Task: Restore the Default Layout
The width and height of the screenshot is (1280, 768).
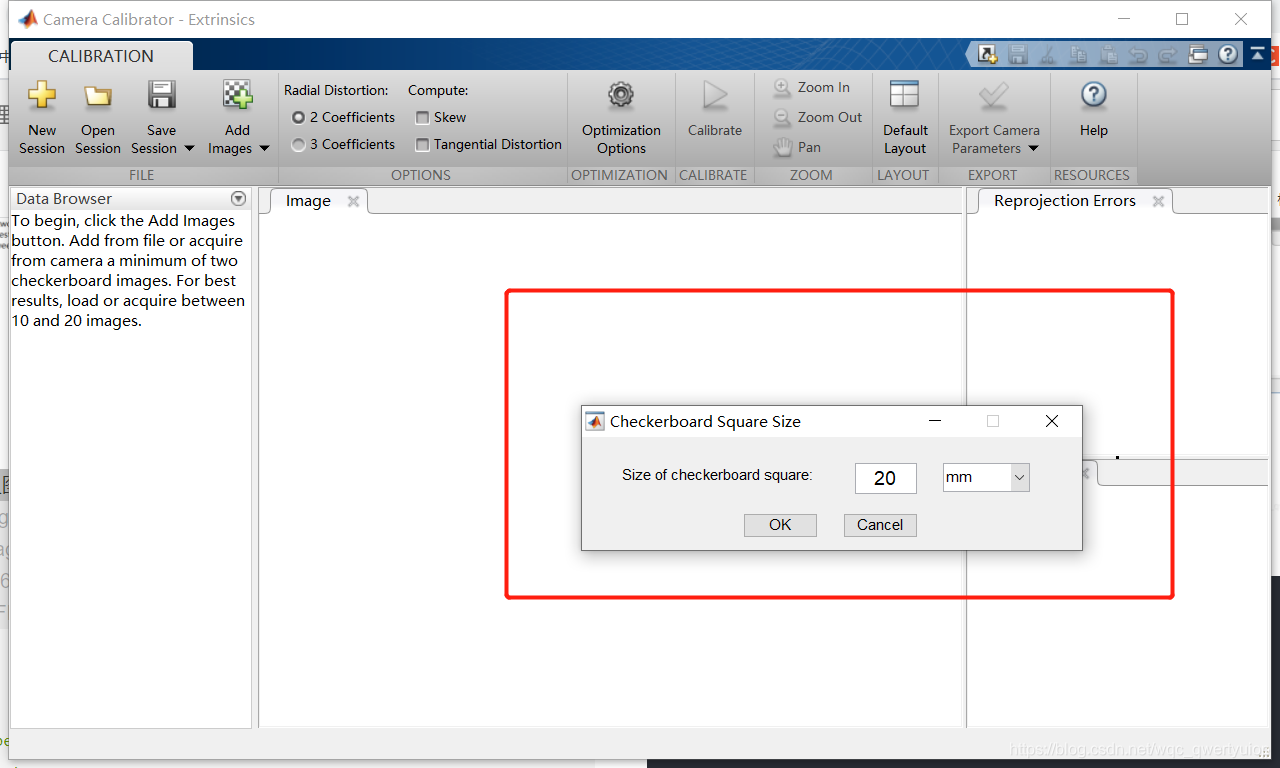Action: pyautogui.click(x=905, y=118)
